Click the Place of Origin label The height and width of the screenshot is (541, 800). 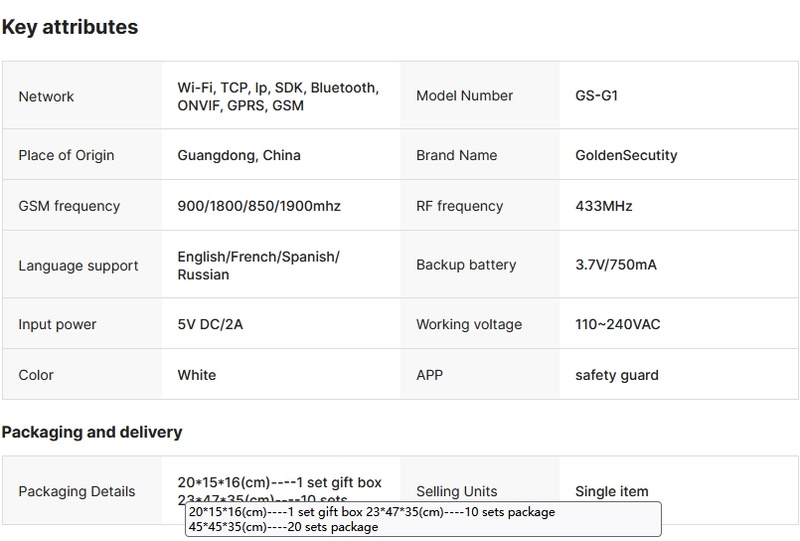(x=66, y=155)
